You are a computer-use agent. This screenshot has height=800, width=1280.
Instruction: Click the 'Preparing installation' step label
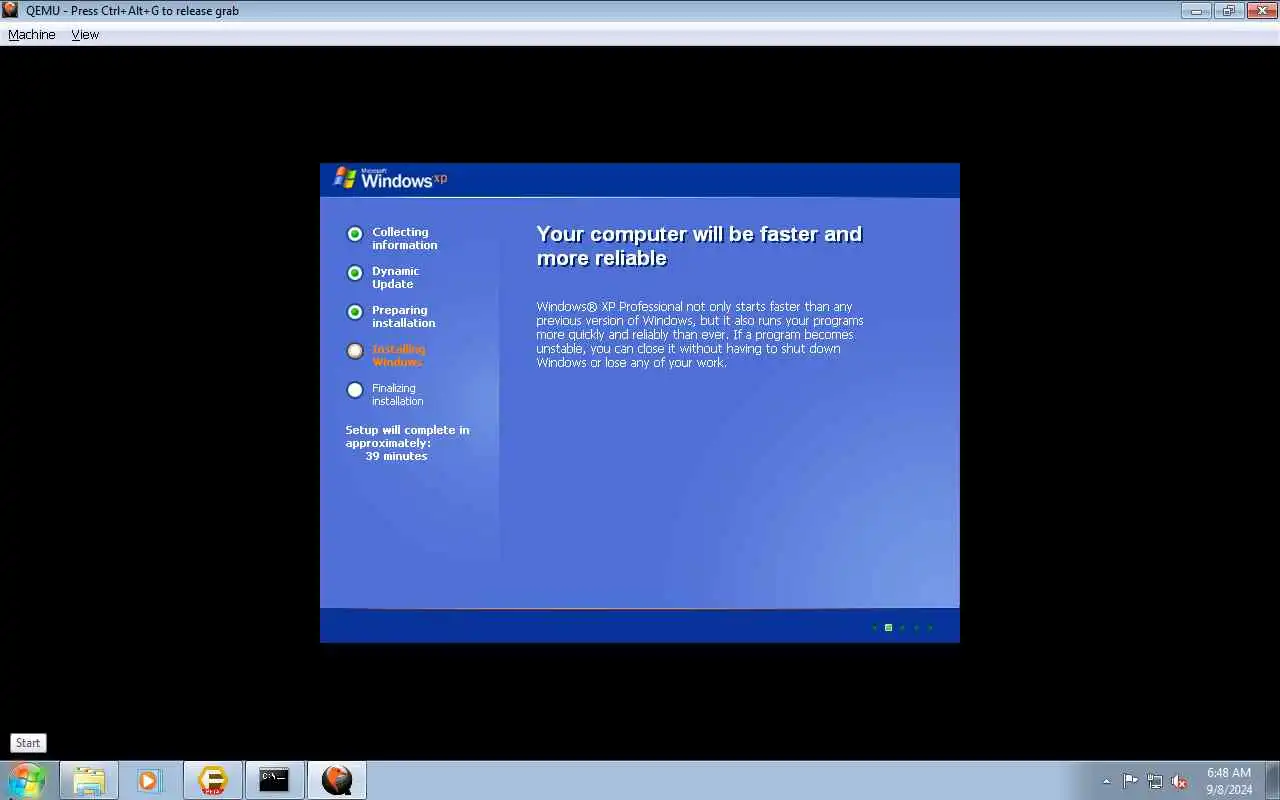tap(404, 316)
